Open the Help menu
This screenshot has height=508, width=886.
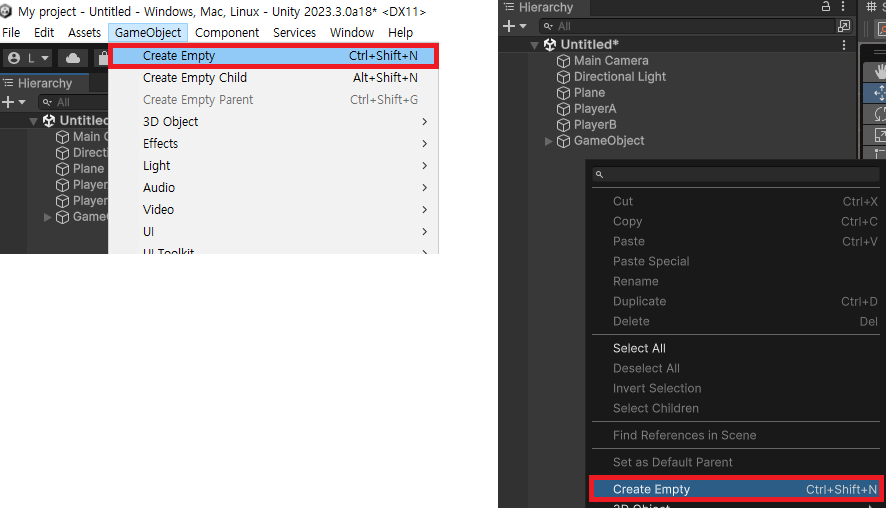pyautogui.click(x=401, y=33)
